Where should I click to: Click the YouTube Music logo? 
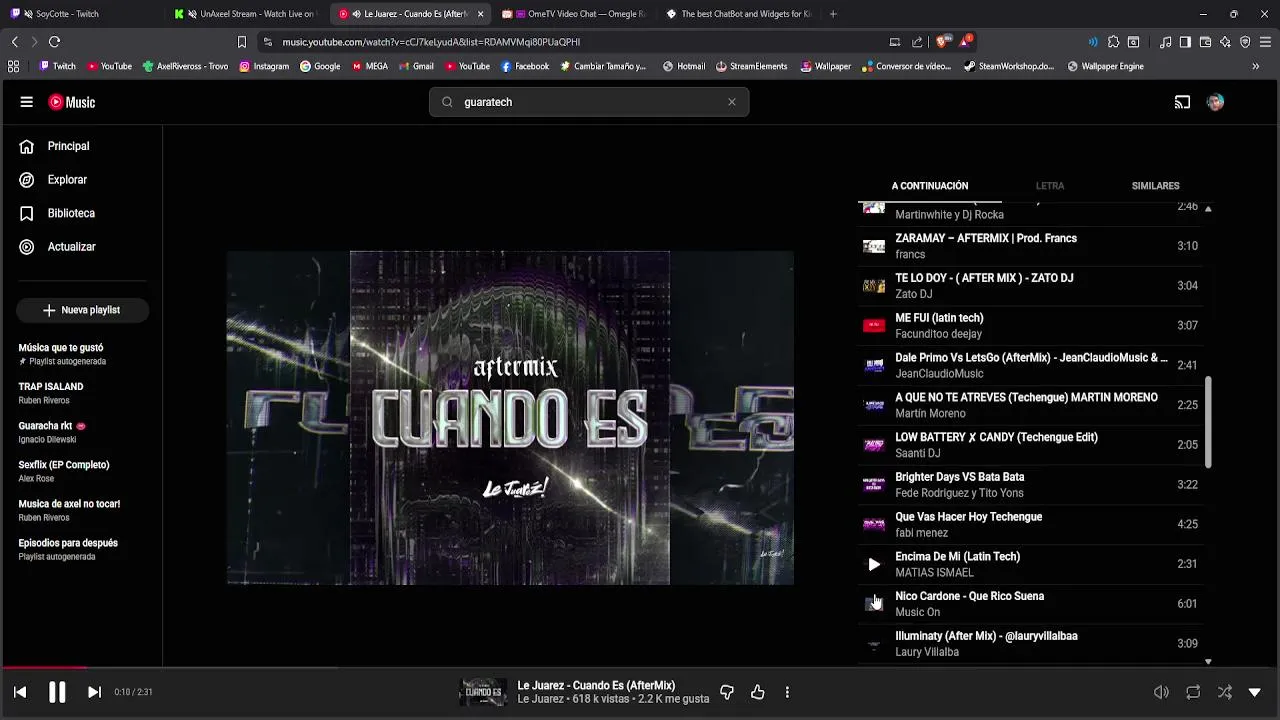[x=72, y=102]
